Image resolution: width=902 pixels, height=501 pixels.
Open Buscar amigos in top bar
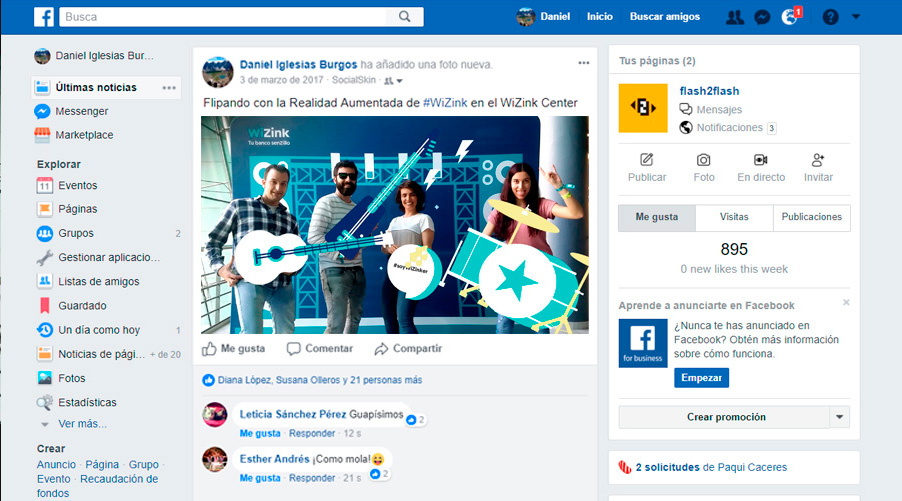point(664,17)
